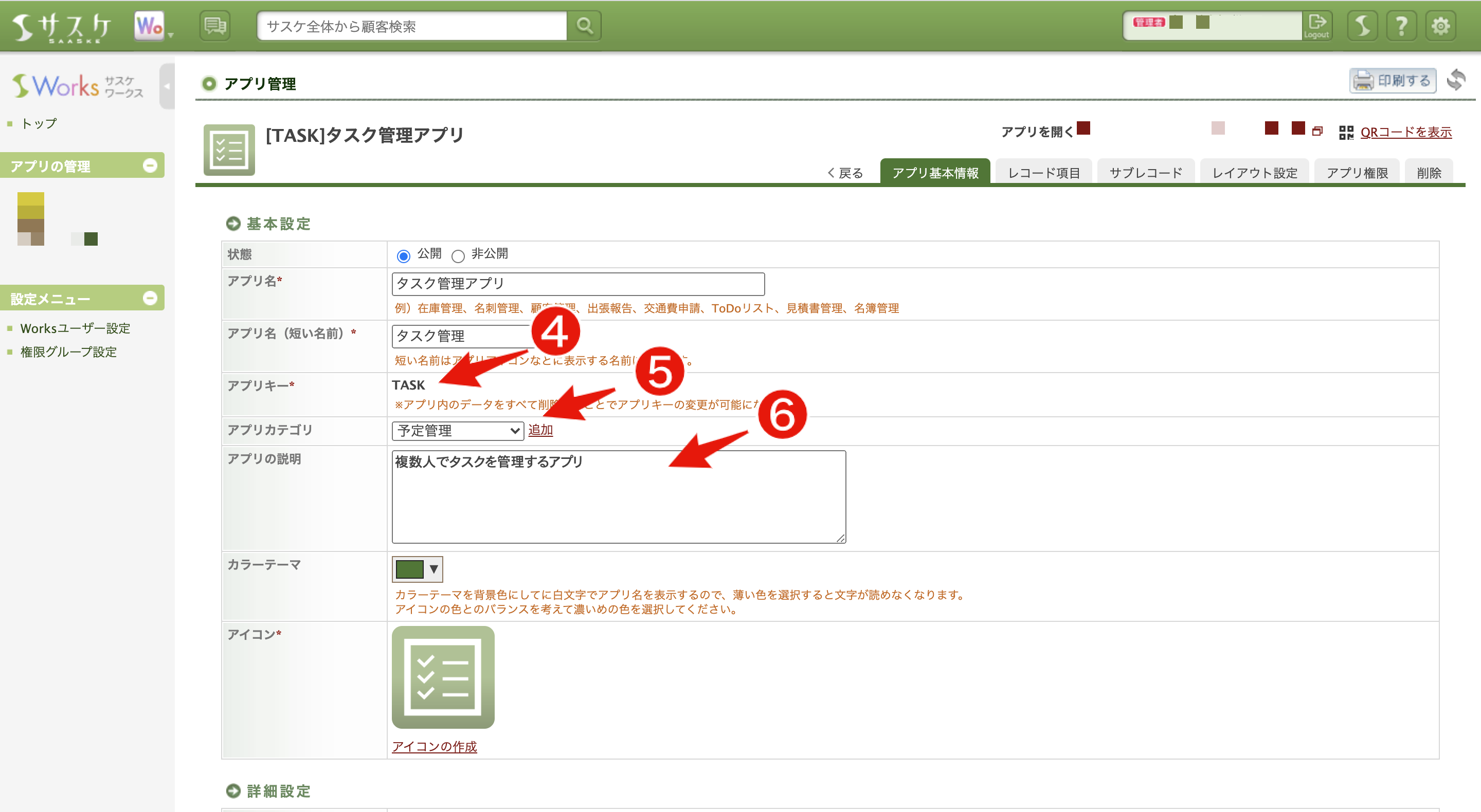Viewport: 1481px width, 812px height.
Task: Click the duplicate/copy icon near QRコードを表示
Action: tap(1316, 131)
